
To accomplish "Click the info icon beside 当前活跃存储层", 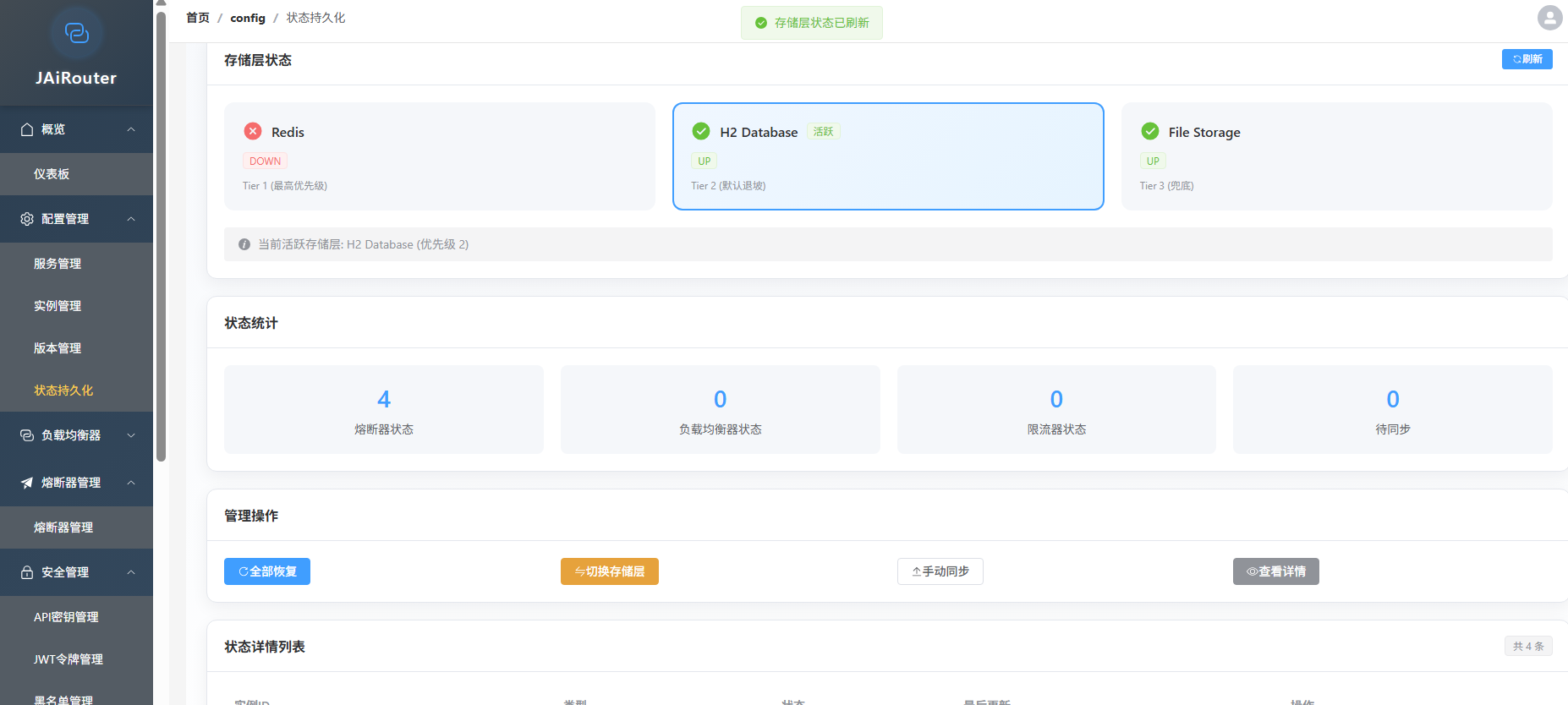I will coord(244,244).
